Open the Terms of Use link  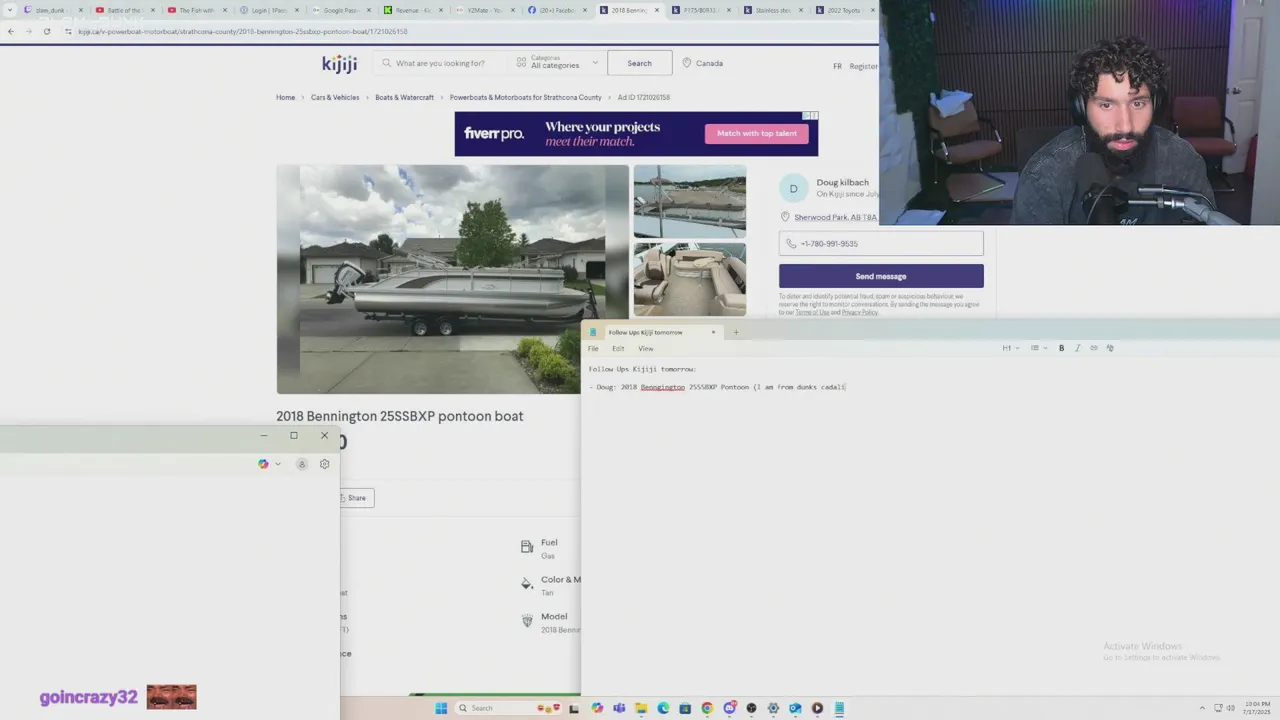coord(812,312)
